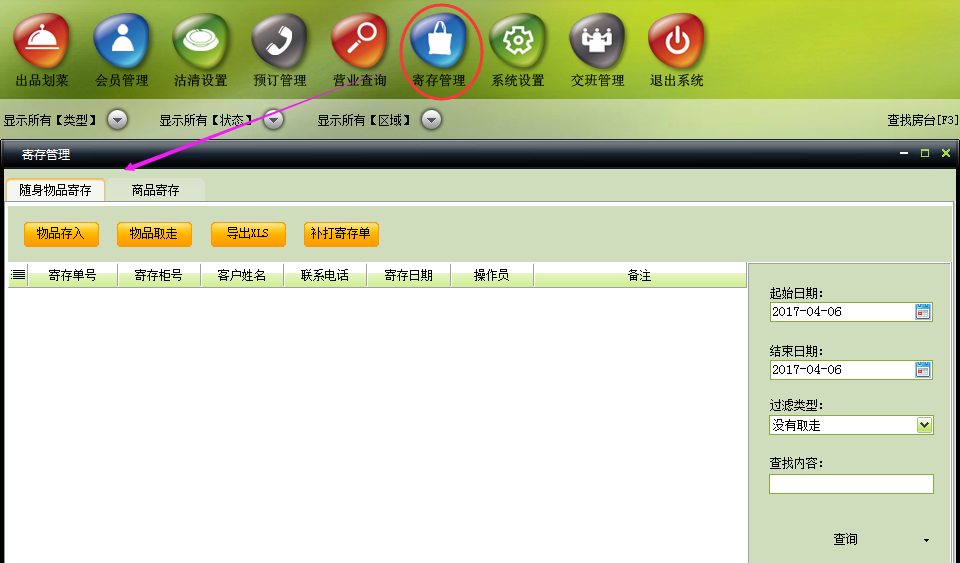Click the 导出XLS button
Viewport: 960px width, 563px height.
click(248, 234)
